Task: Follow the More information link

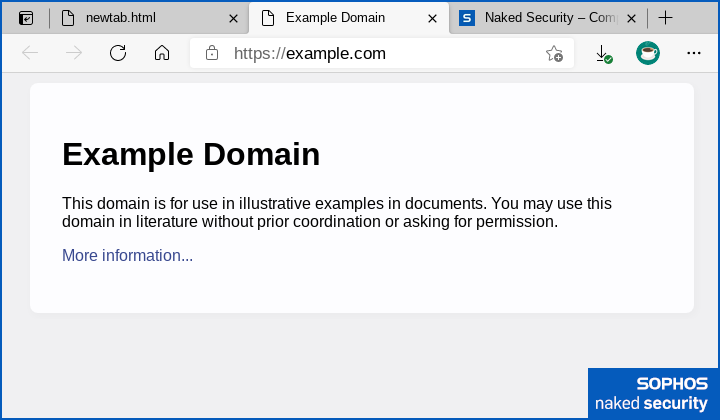Action: point(127,256)
